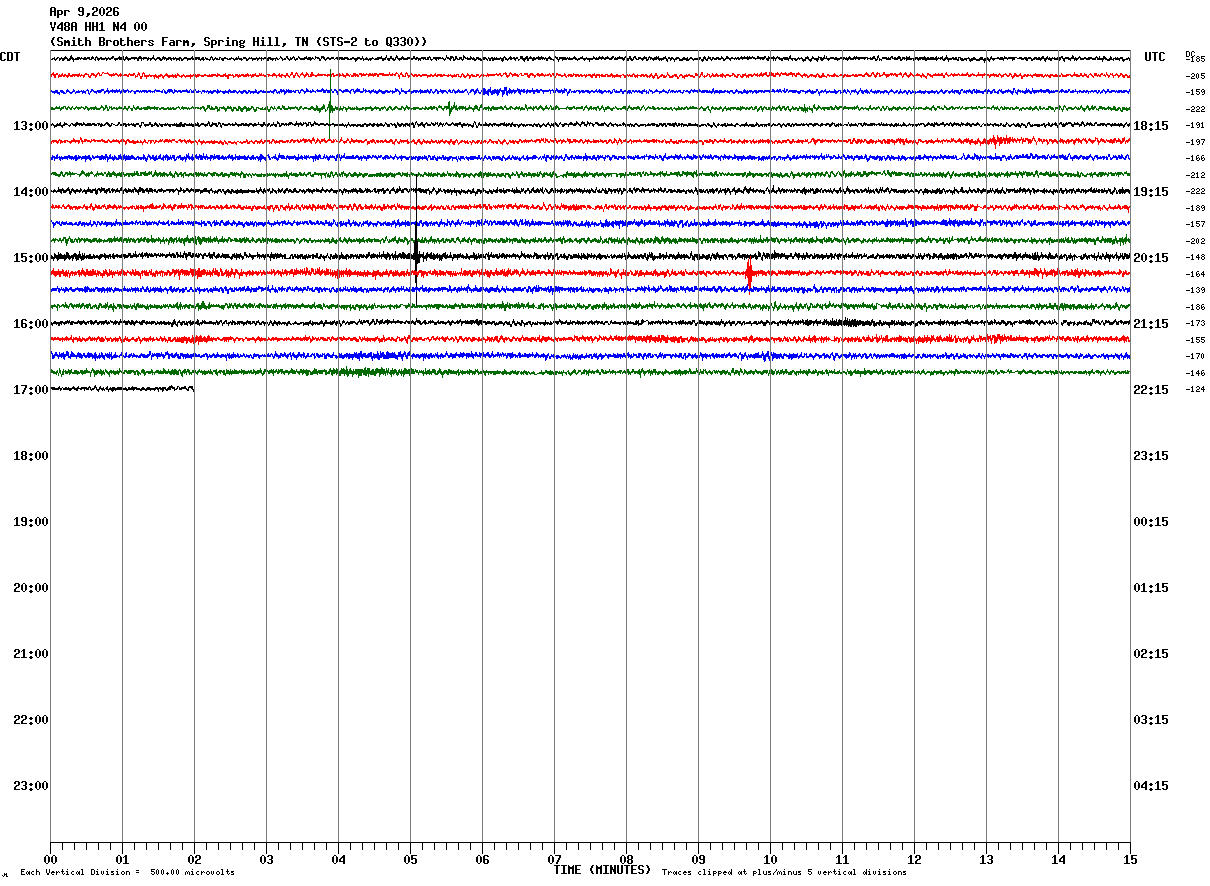Viewport: 1210px width, 886px height.
Task: Click the 21:15 UTC time label
Action: 1151,324
